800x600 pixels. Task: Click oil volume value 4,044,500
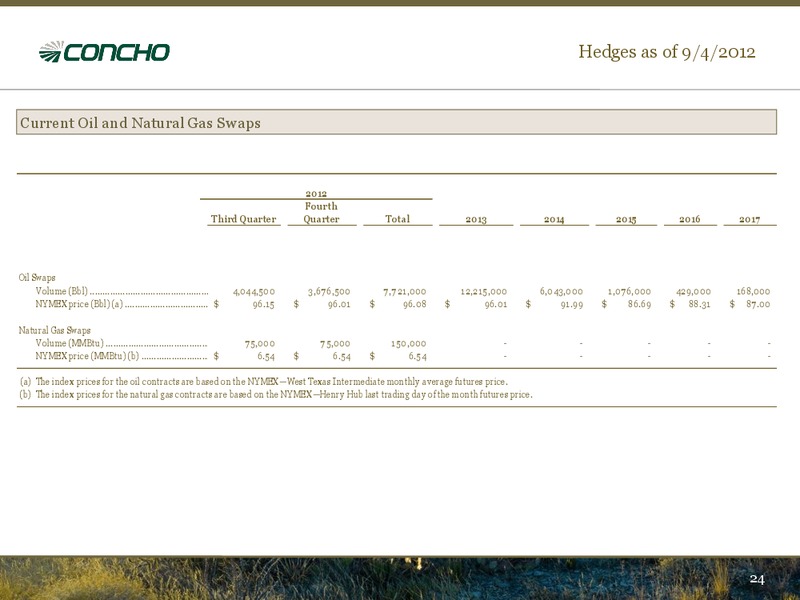pos(254,292)
